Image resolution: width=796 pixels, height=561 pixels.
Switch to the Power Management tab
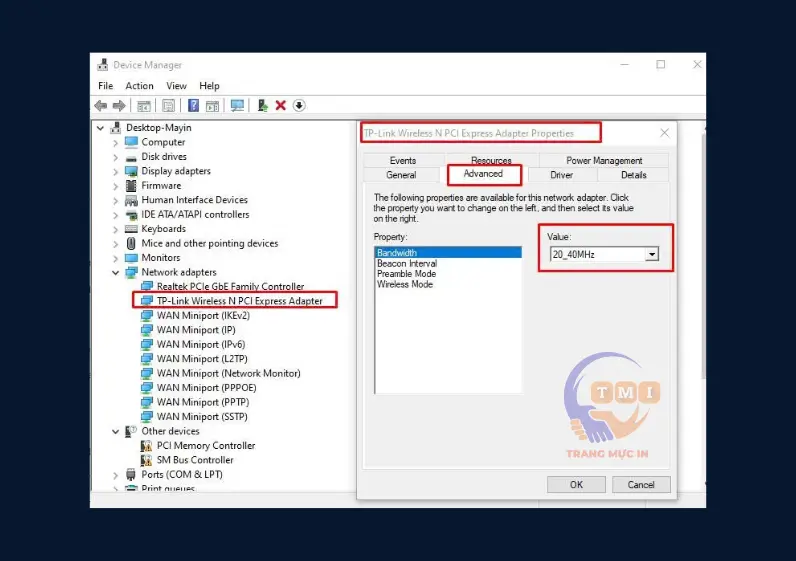coord(604,160)
